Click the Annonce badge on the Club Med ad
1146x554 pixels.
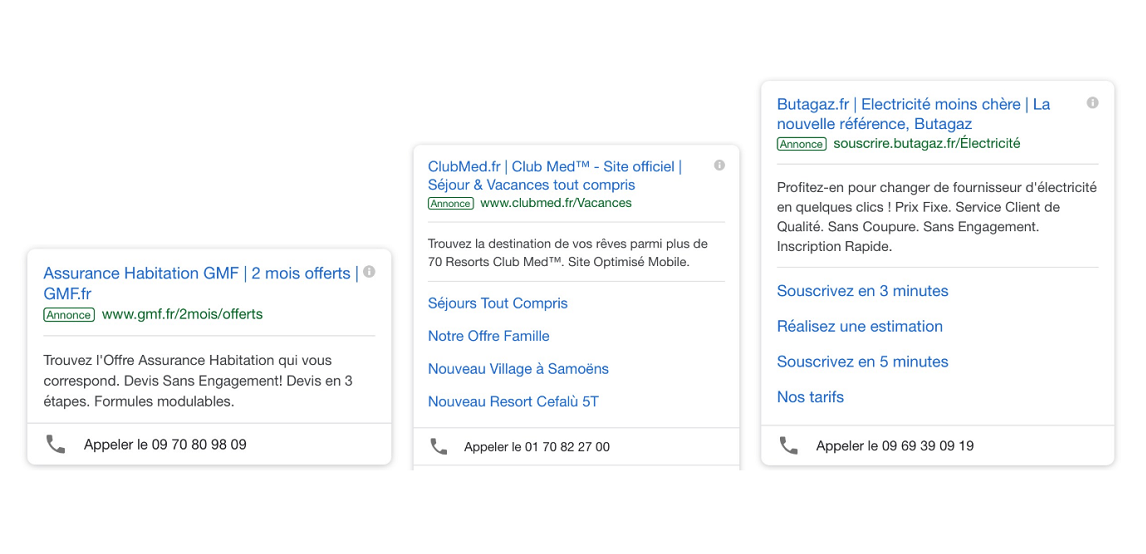451,204
